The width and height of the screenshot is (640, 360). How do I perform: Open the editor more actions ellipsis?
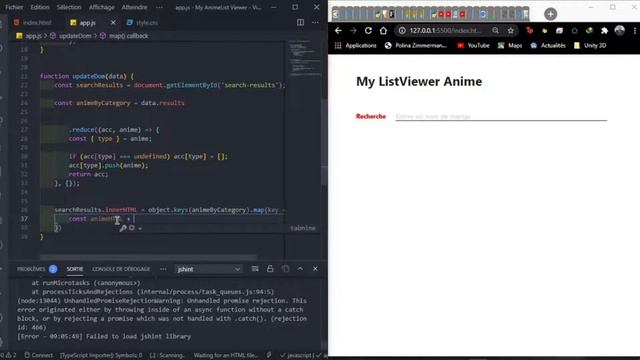click(315, 22)
